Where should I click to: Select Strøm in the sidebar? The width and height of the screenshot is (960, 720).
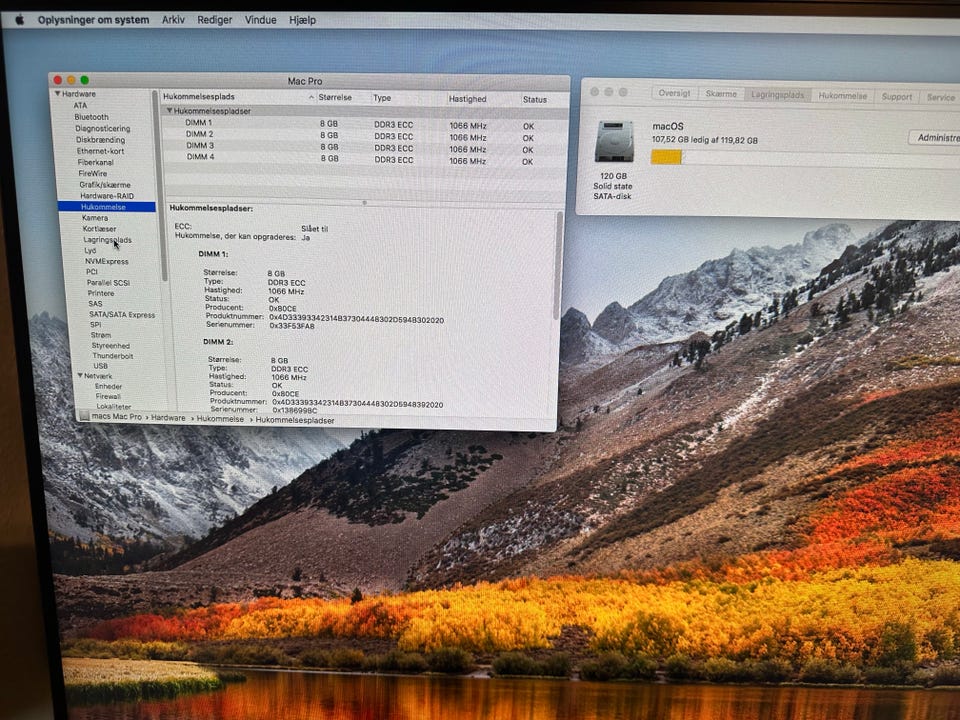[x=101, y=335]
